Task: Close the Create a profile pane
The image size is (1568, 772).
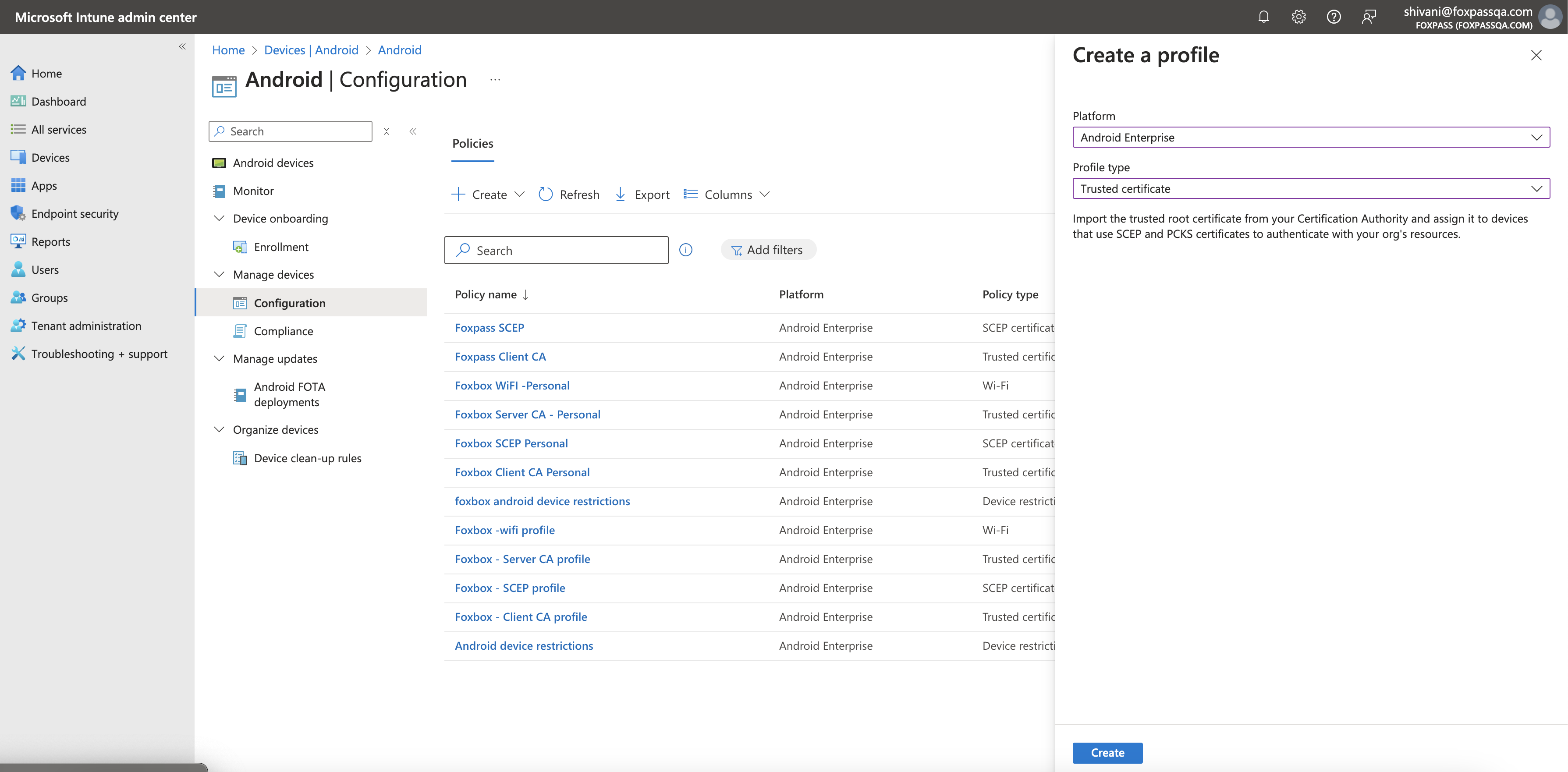Action: pos(1536,55)
